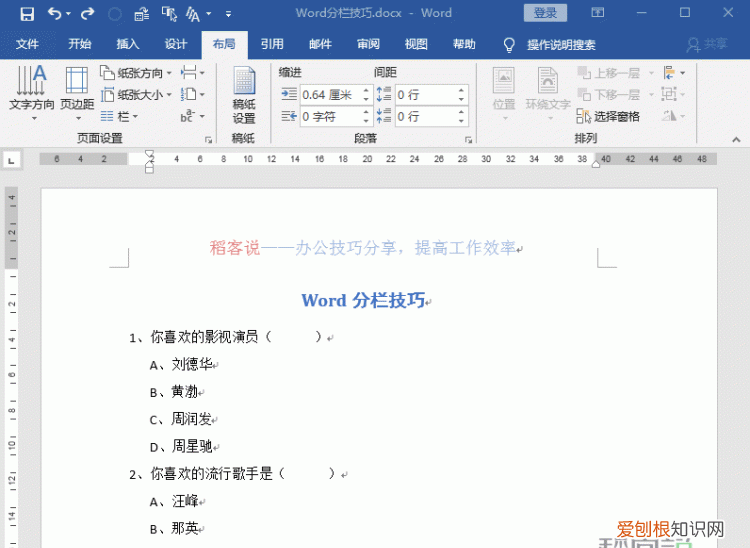Image resolution: width=750 pixels, height=548 pixels.
Task: Open the rotate objects icon dropdown
Action: coord(674,116)
